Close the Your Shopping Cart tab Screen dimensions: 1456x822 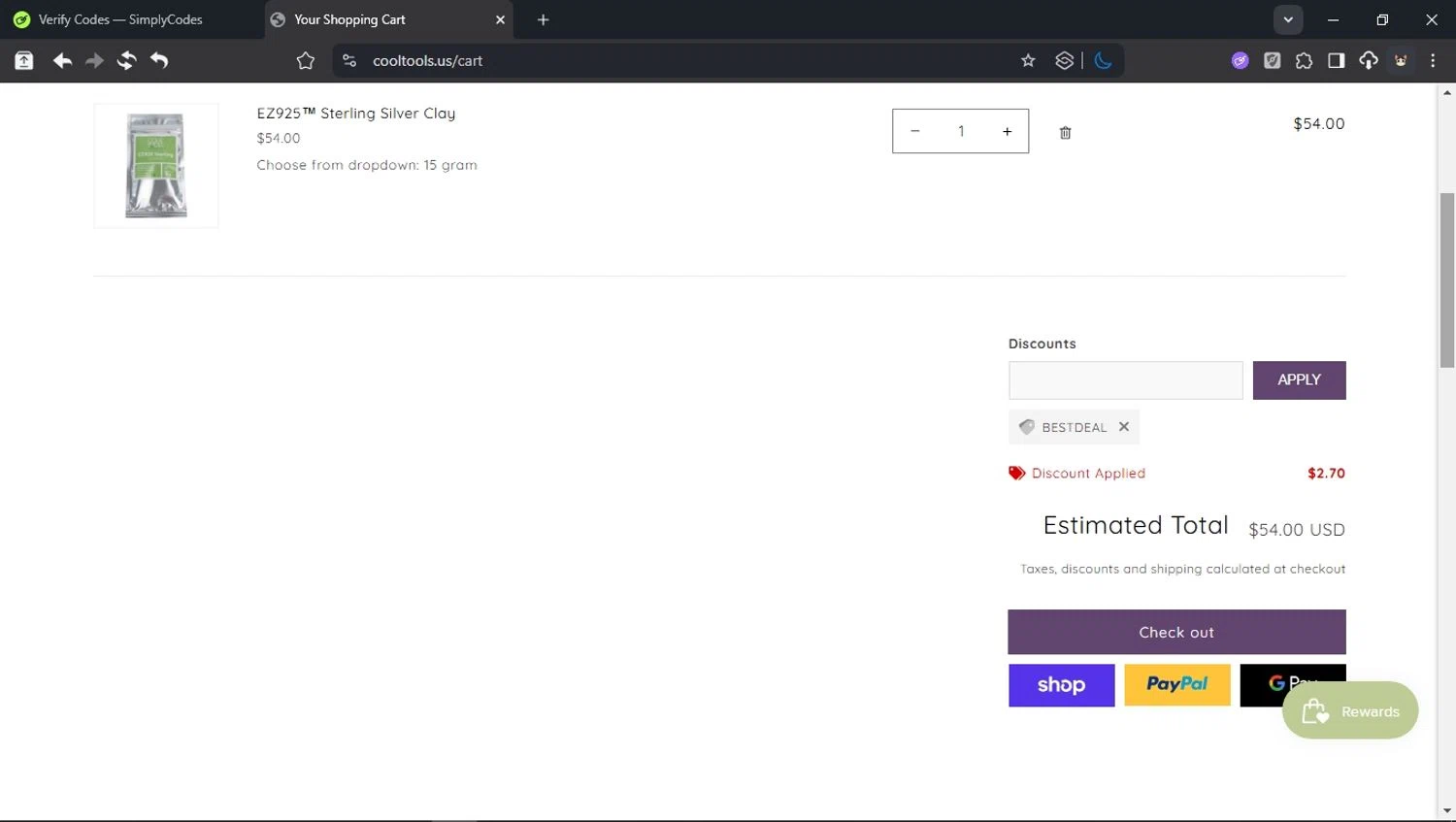tap(500, 19)
